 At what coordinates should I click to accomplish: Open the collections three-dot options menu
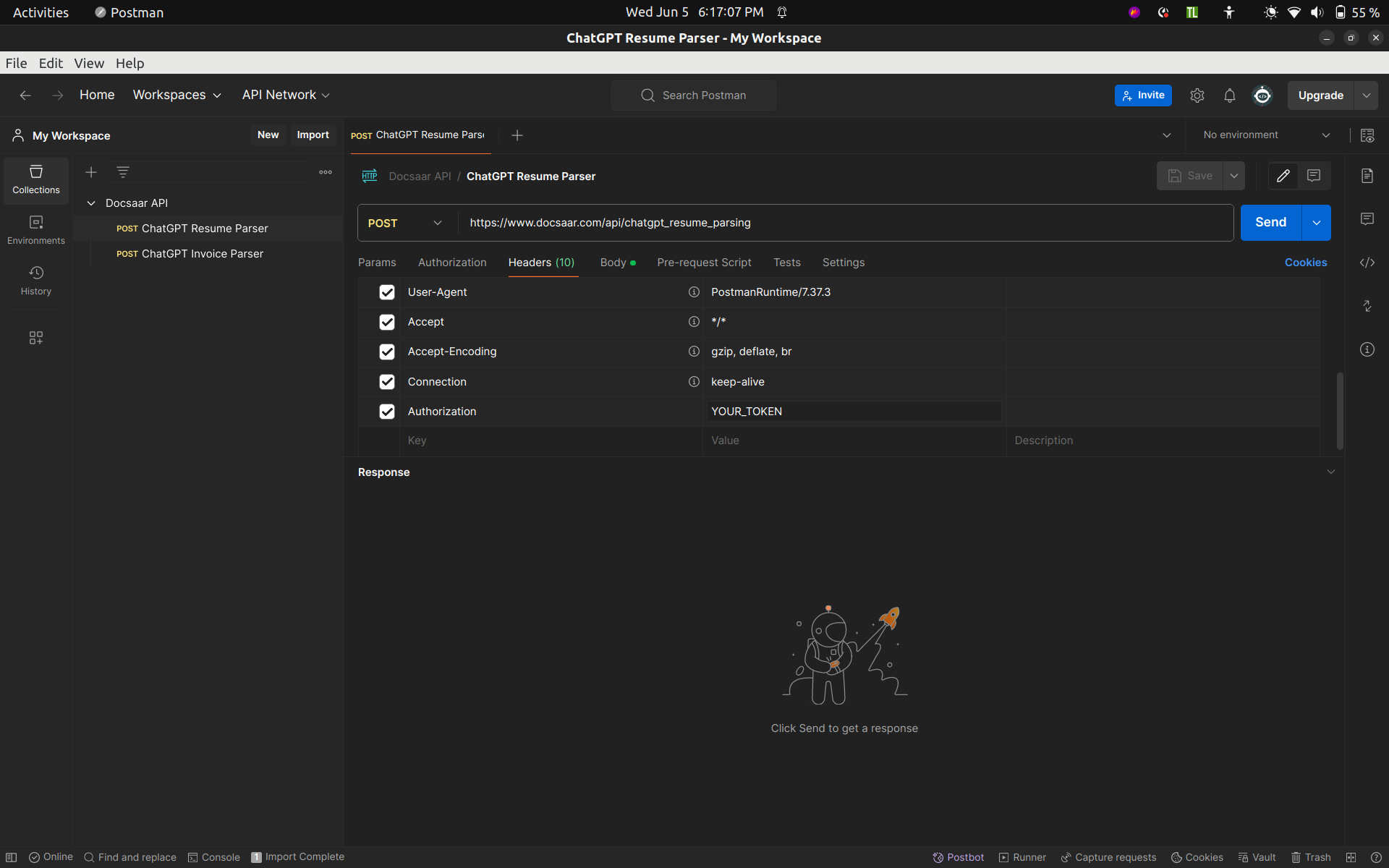click(x=326, y=172)
